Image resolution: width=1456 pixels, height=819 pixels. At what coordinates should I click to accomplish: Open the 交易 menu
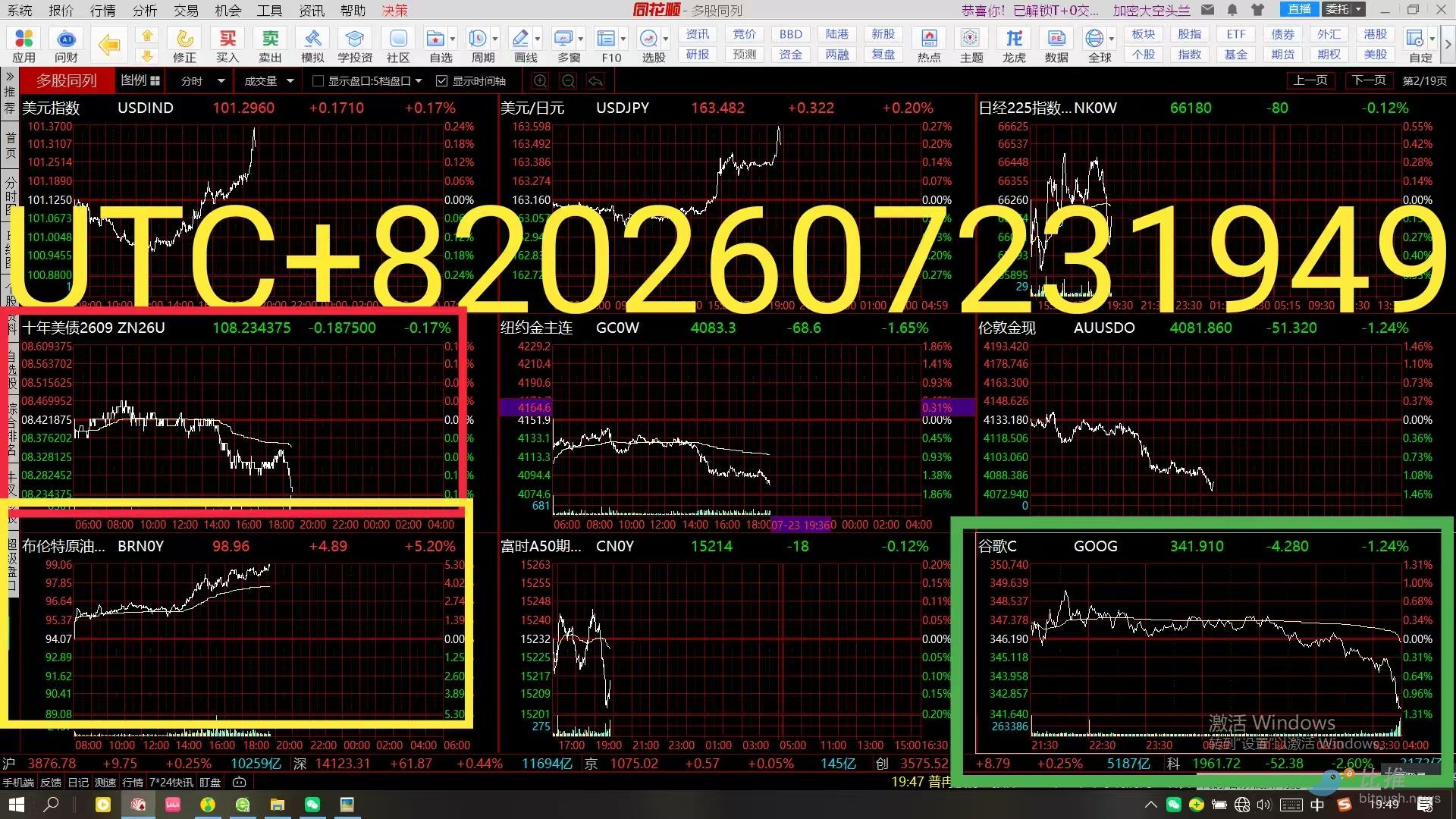(186, 10)
